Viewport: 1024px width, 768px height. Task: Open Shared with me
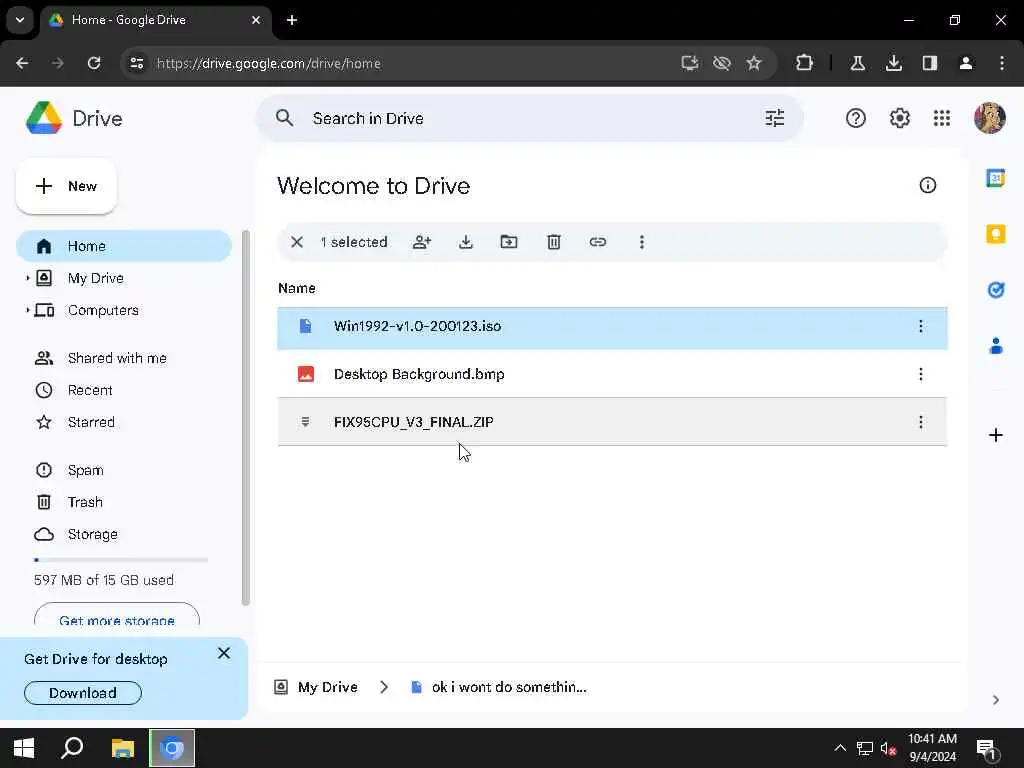(x=117, y=358)
